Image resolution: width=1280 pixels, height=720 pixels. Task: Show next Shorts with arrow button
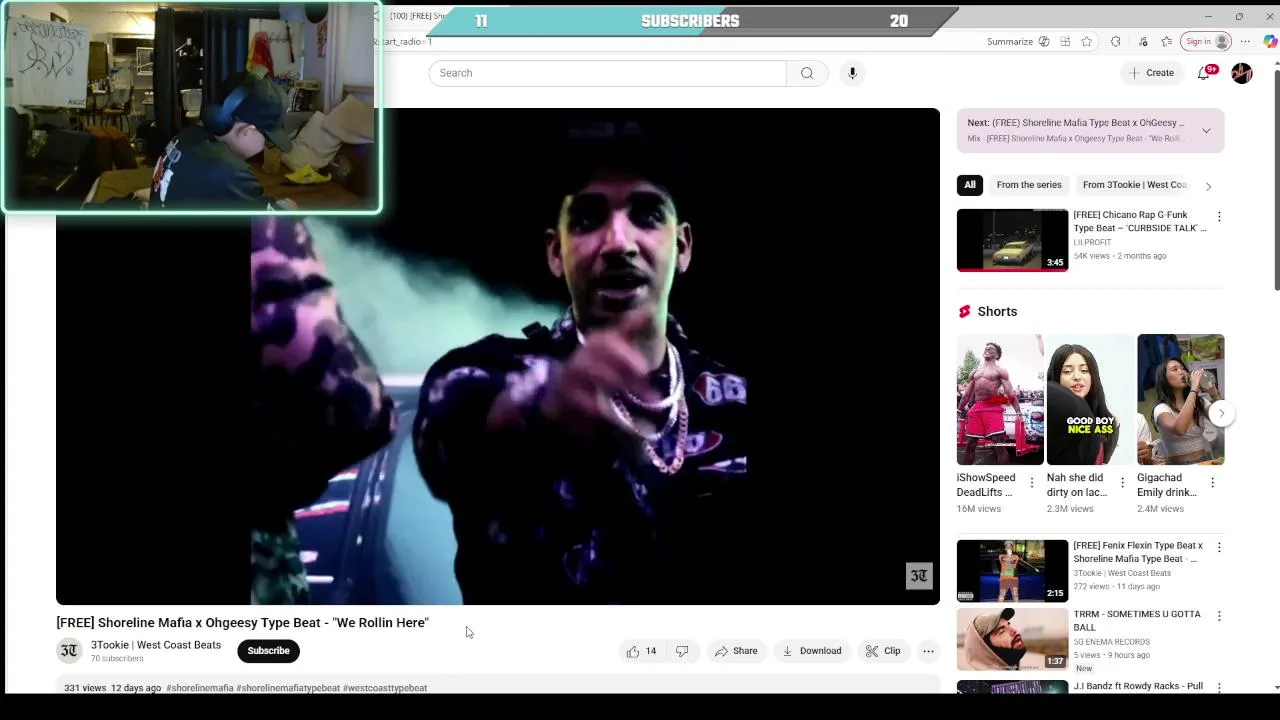point(1221,413)
